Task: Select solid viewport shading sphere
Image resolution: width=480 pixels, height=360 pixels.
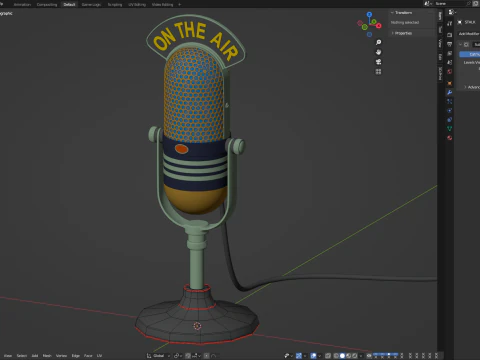Action: 342,356
